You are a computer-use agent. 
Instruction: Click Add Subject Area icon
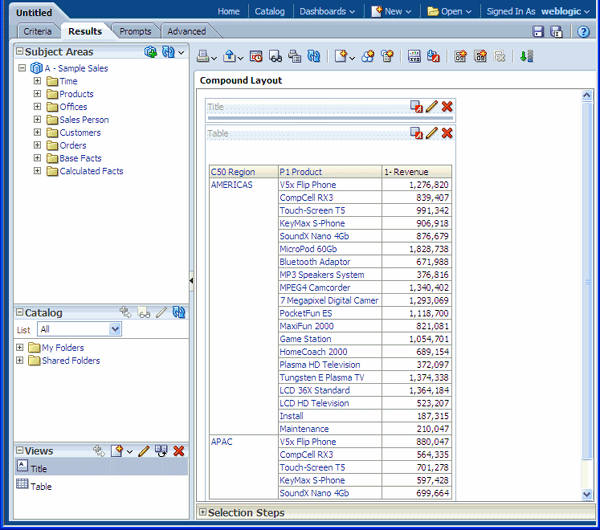click(150, 51)
